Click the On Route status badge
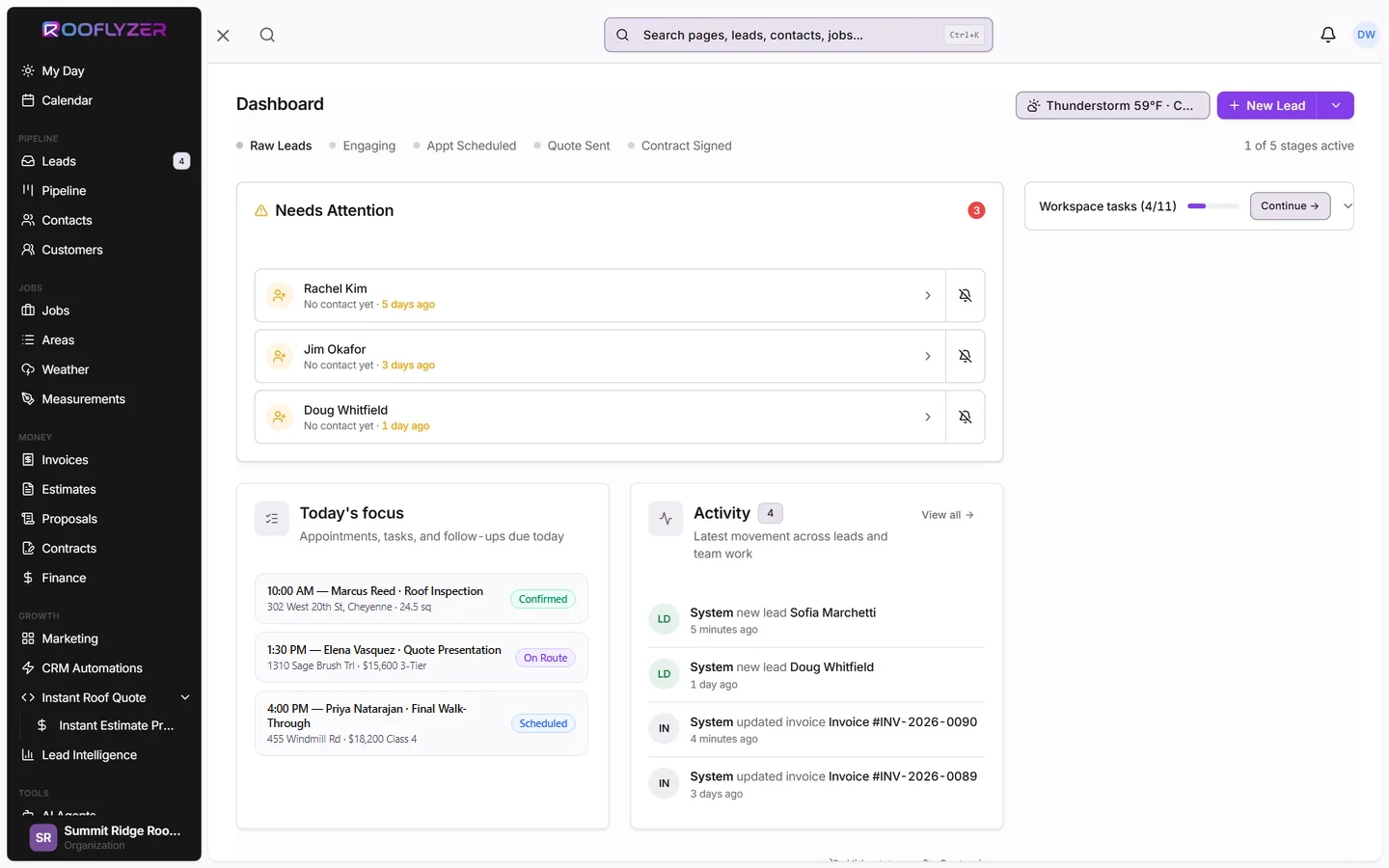 tap(545, 658)
